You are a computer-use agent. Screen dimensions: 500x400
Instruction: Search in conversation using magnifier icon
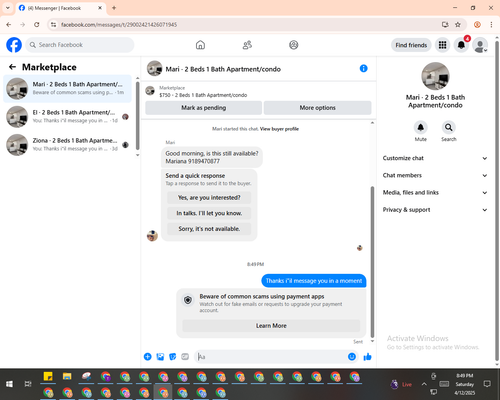pos(449,127)
